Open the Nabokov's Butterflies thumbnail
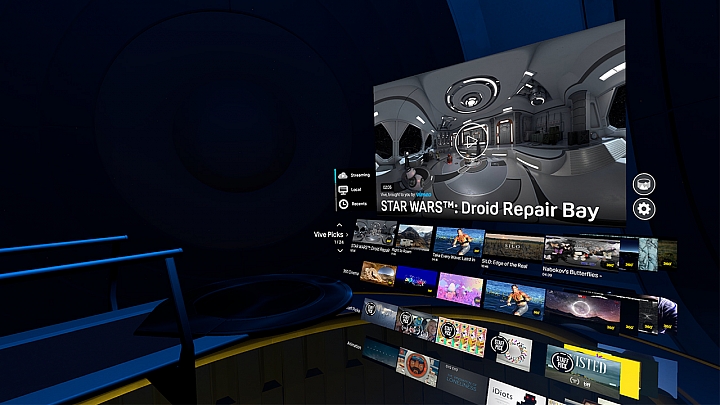Screen dimensions: 720x405 point(582,252)
